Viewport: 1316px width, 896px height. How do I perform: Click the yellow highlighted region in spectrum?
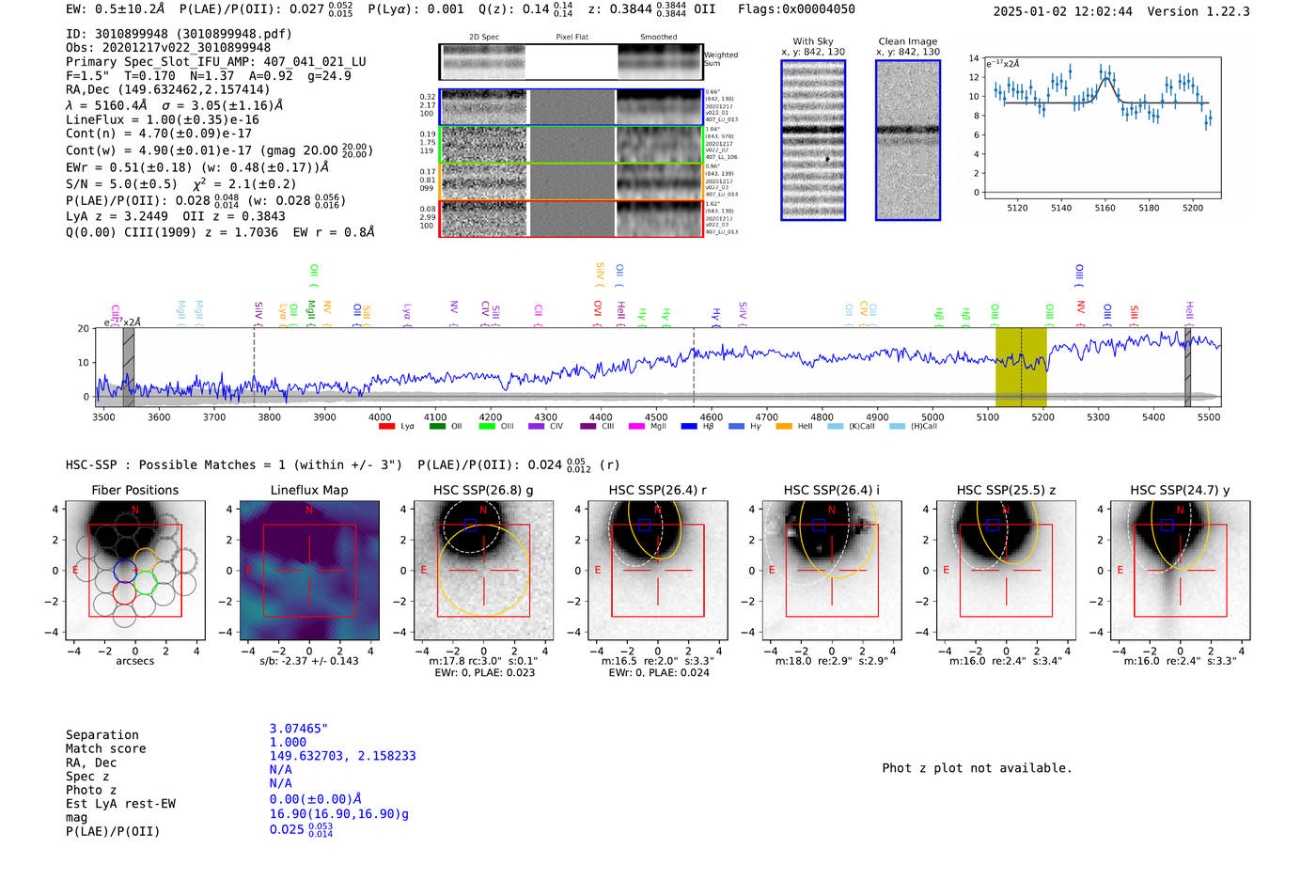[x=1021, y=367]
